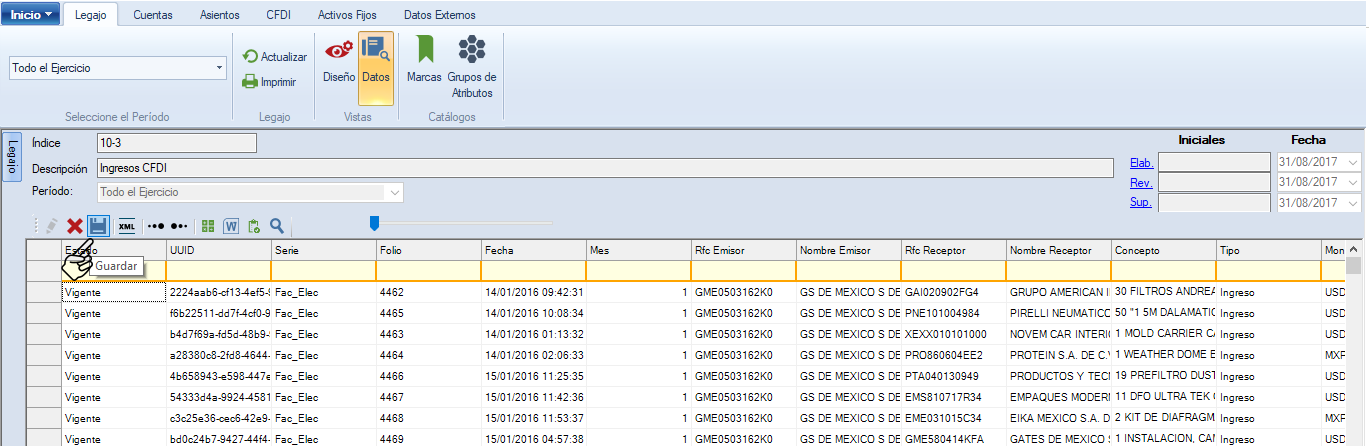Click the Rev. link
The height and width of the screenshot is (446, 1369).
point(1141,183)
